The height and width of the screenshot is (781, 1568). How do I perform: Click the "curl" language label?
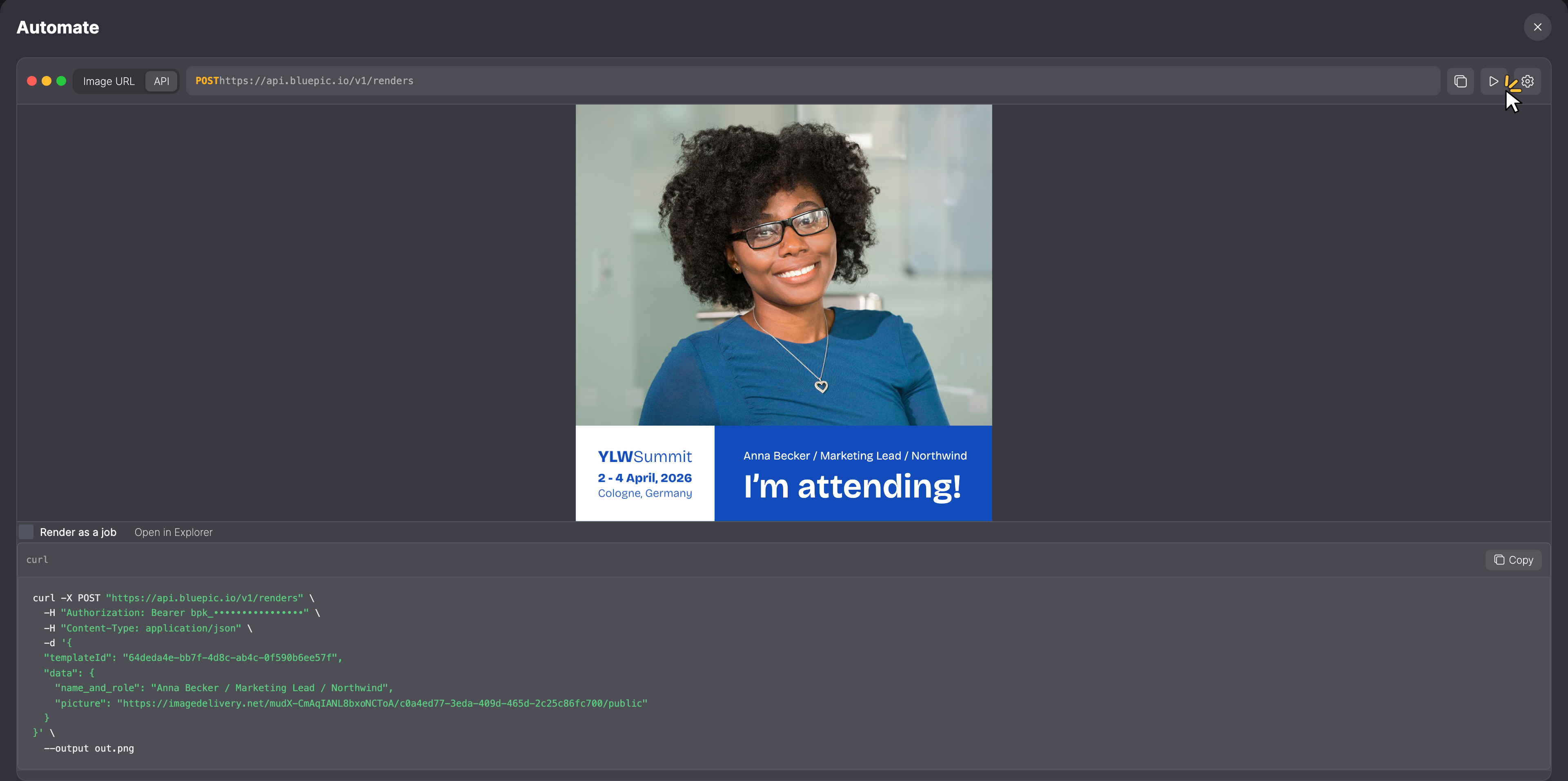point(37,560)
